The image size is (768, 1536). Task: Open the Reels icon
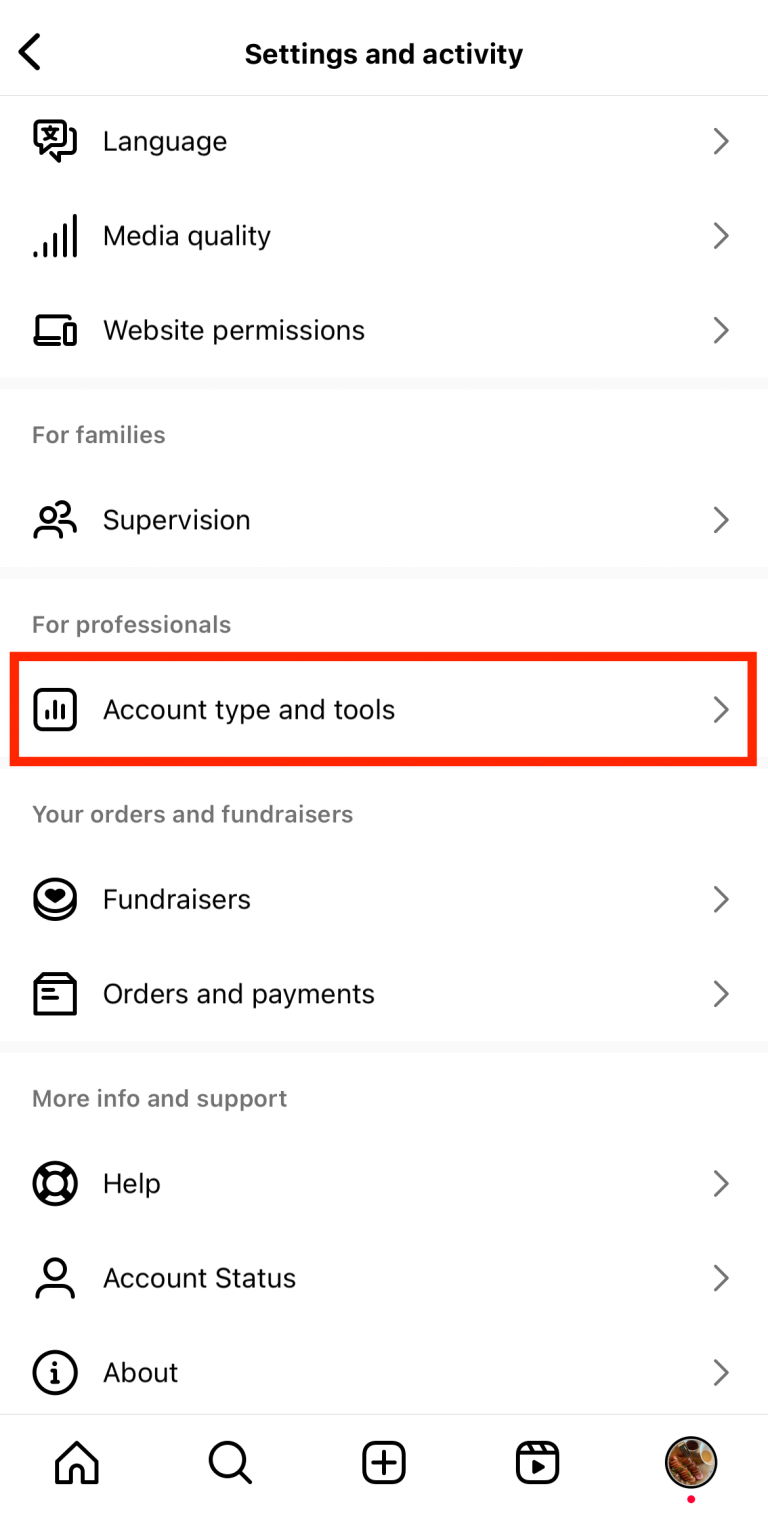(x=537, y=1462)
